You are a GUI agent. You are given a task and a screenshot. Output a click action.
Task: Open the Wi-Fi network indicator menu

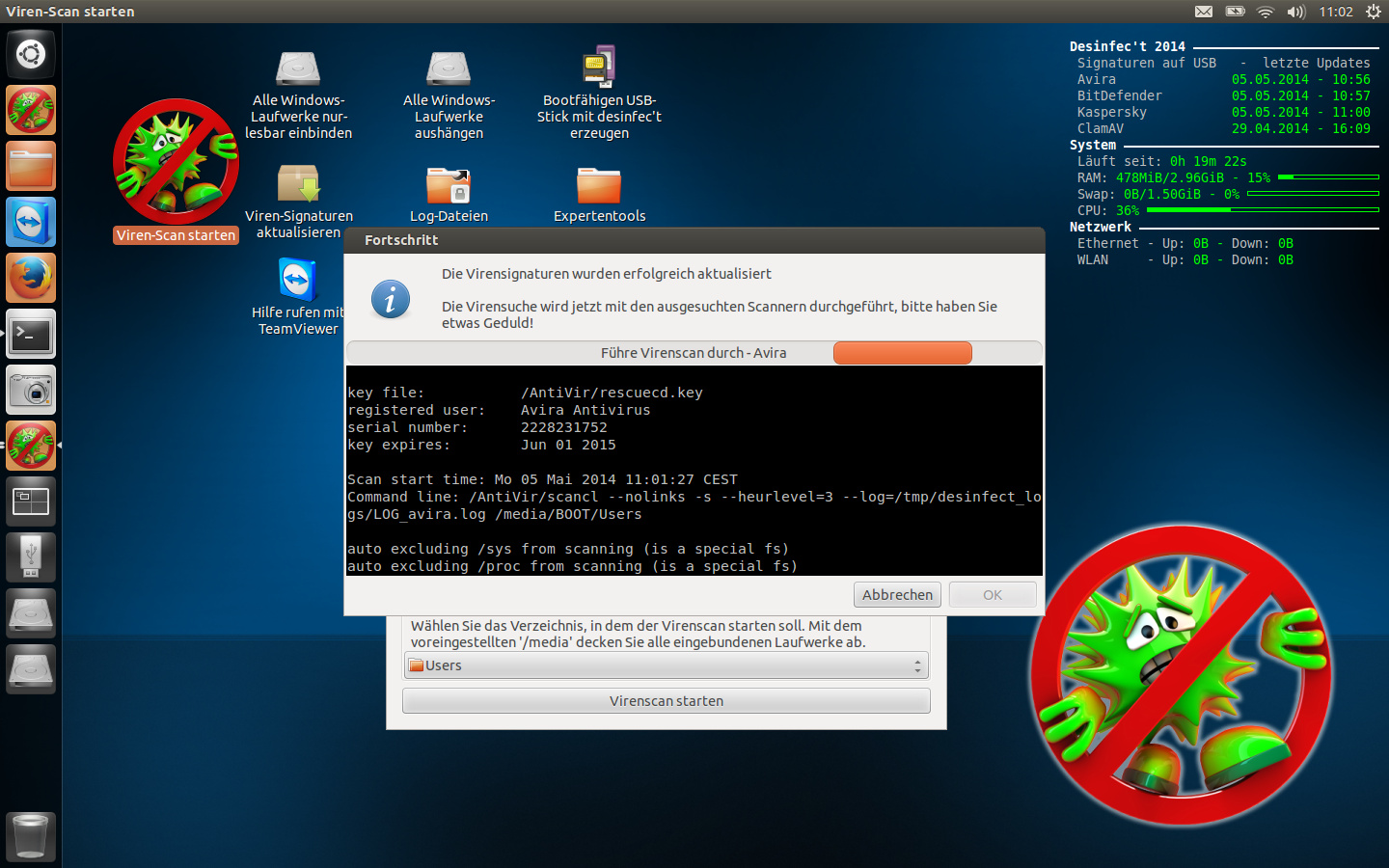1266,12
